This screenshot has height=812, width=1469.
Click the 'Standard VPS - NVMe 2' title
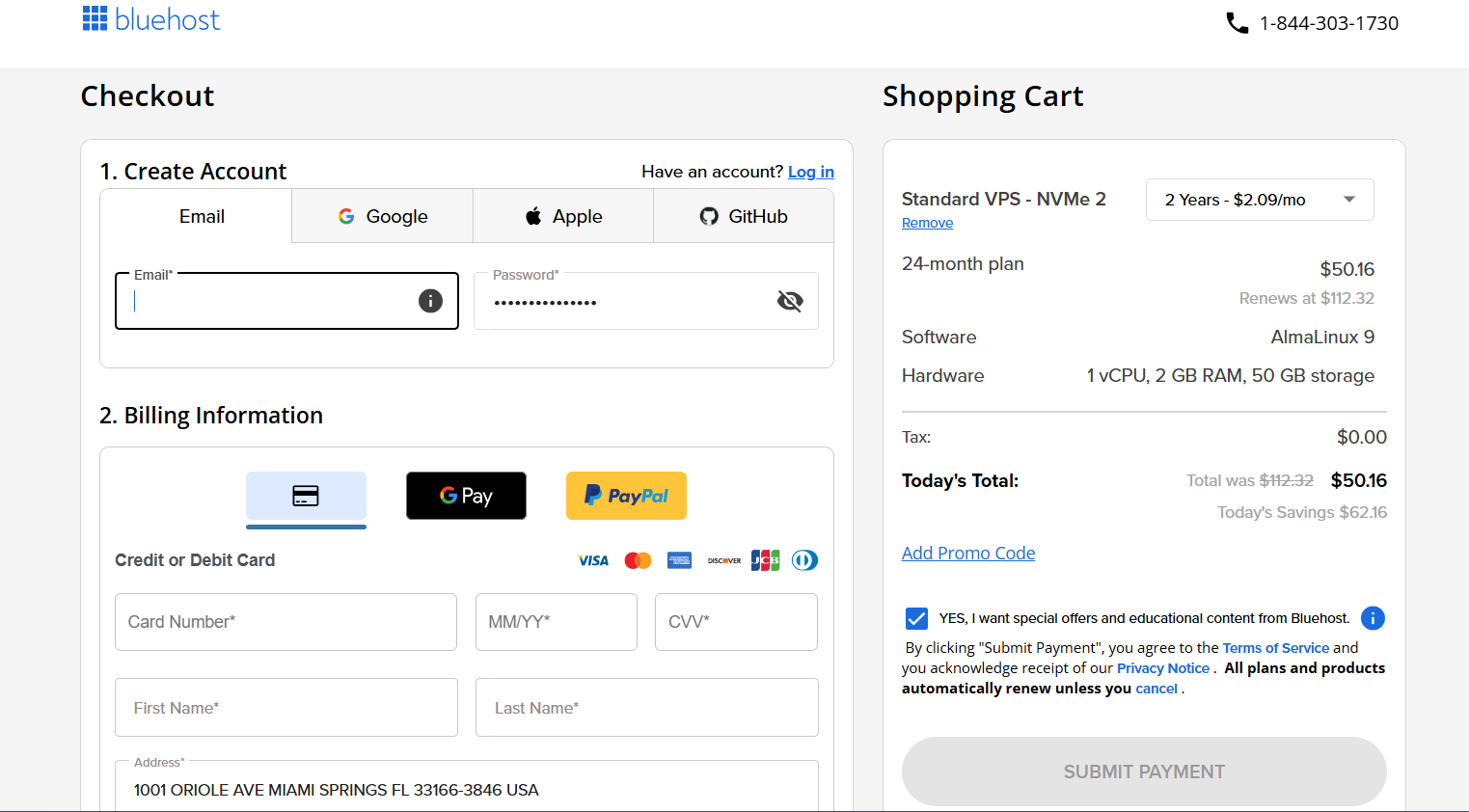pos(1004,199)
